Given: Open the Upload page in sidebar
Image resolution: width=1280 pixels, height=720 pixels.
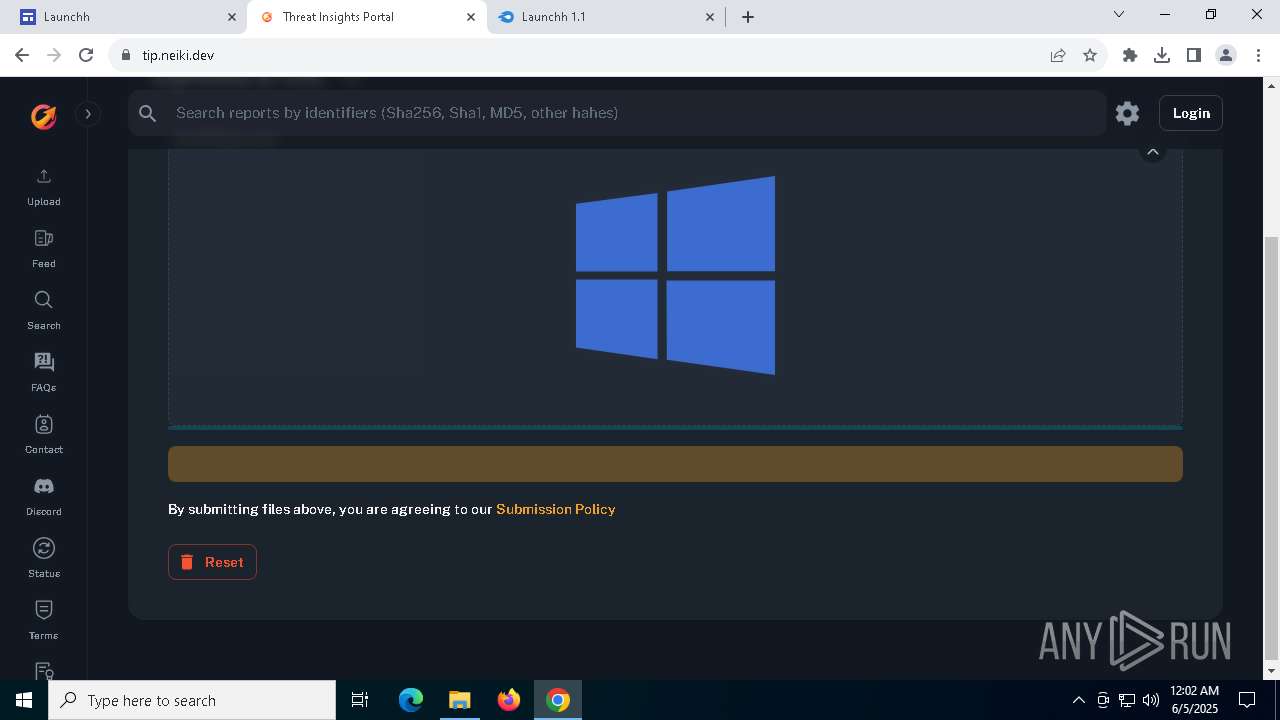Looking at the screenshot, I should point(43,187).
